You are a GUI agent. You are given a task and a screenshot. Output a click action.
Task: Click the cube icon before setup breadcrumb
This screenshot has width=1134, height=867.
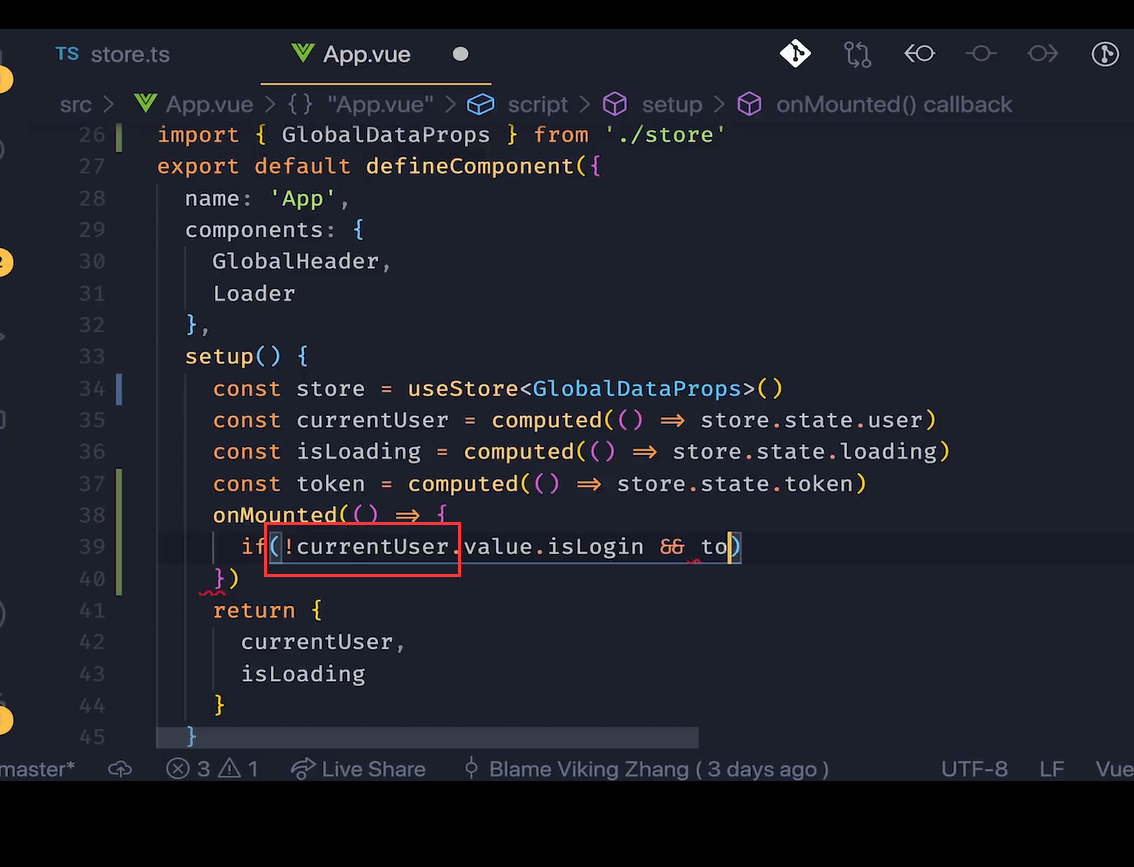tap(615, 104)
